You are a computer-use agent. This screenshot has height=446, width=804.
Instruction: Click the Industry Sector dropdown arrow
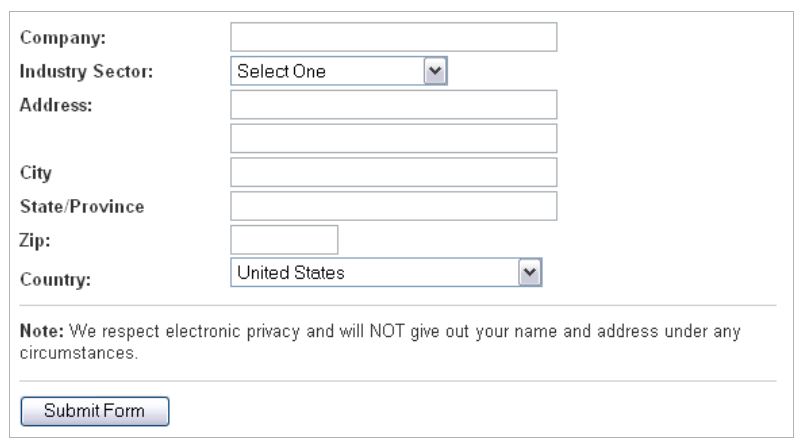point(434,71)
